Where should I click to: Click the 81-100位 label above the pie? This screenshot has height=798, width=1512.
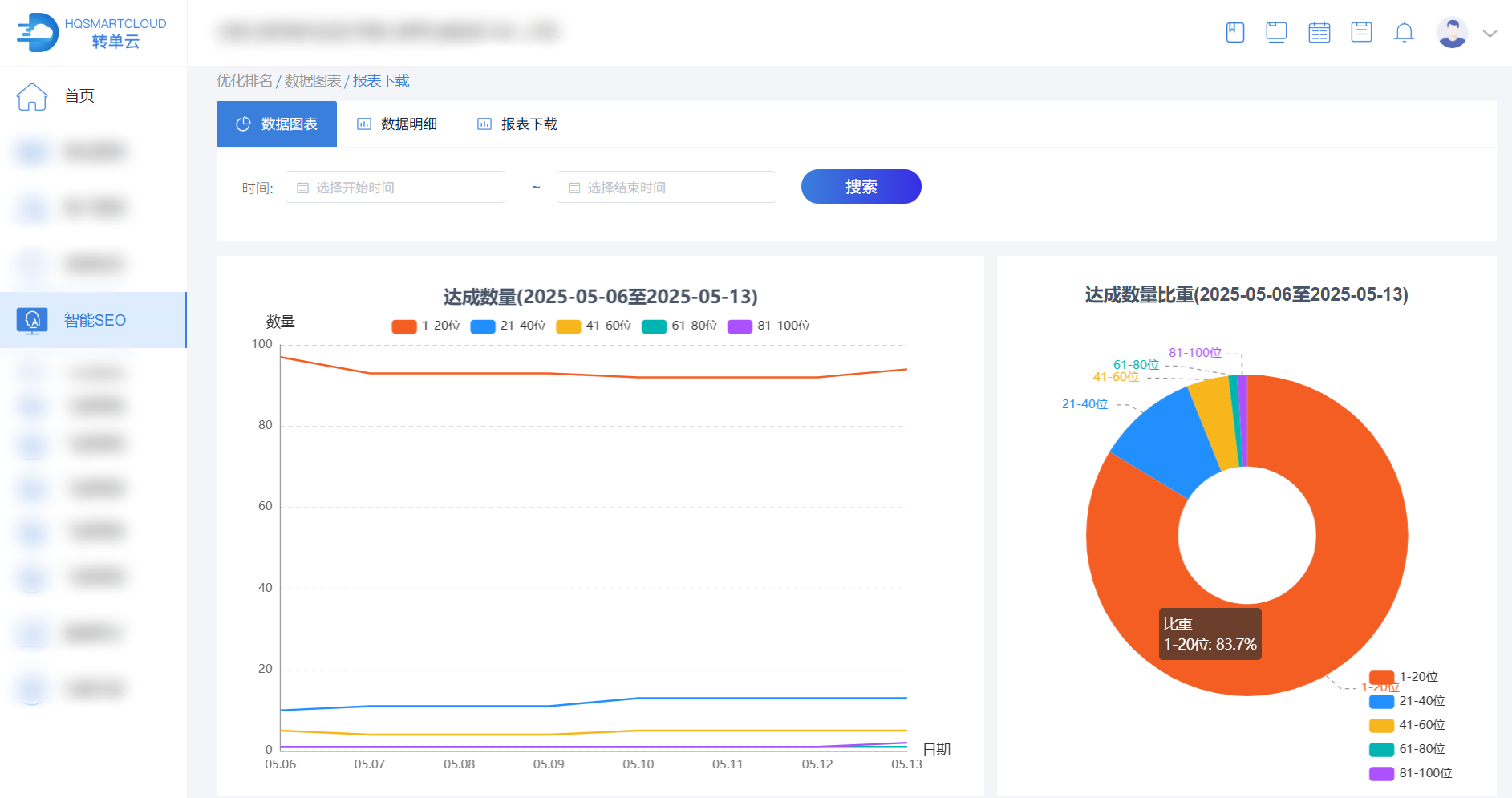click(1195, 353)
